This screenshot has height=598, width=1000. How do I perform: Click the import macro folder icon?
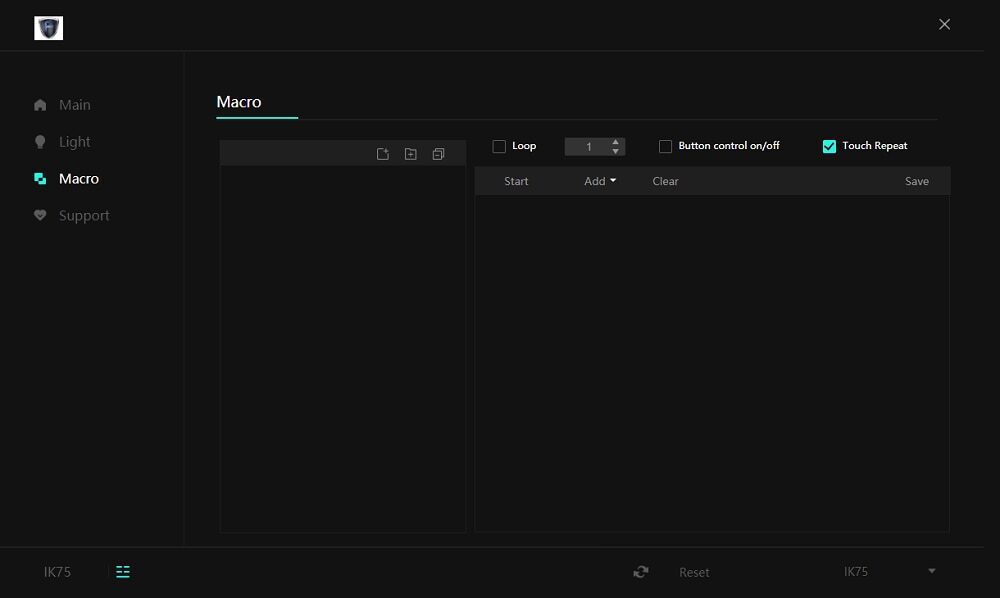tap(410, 154)
